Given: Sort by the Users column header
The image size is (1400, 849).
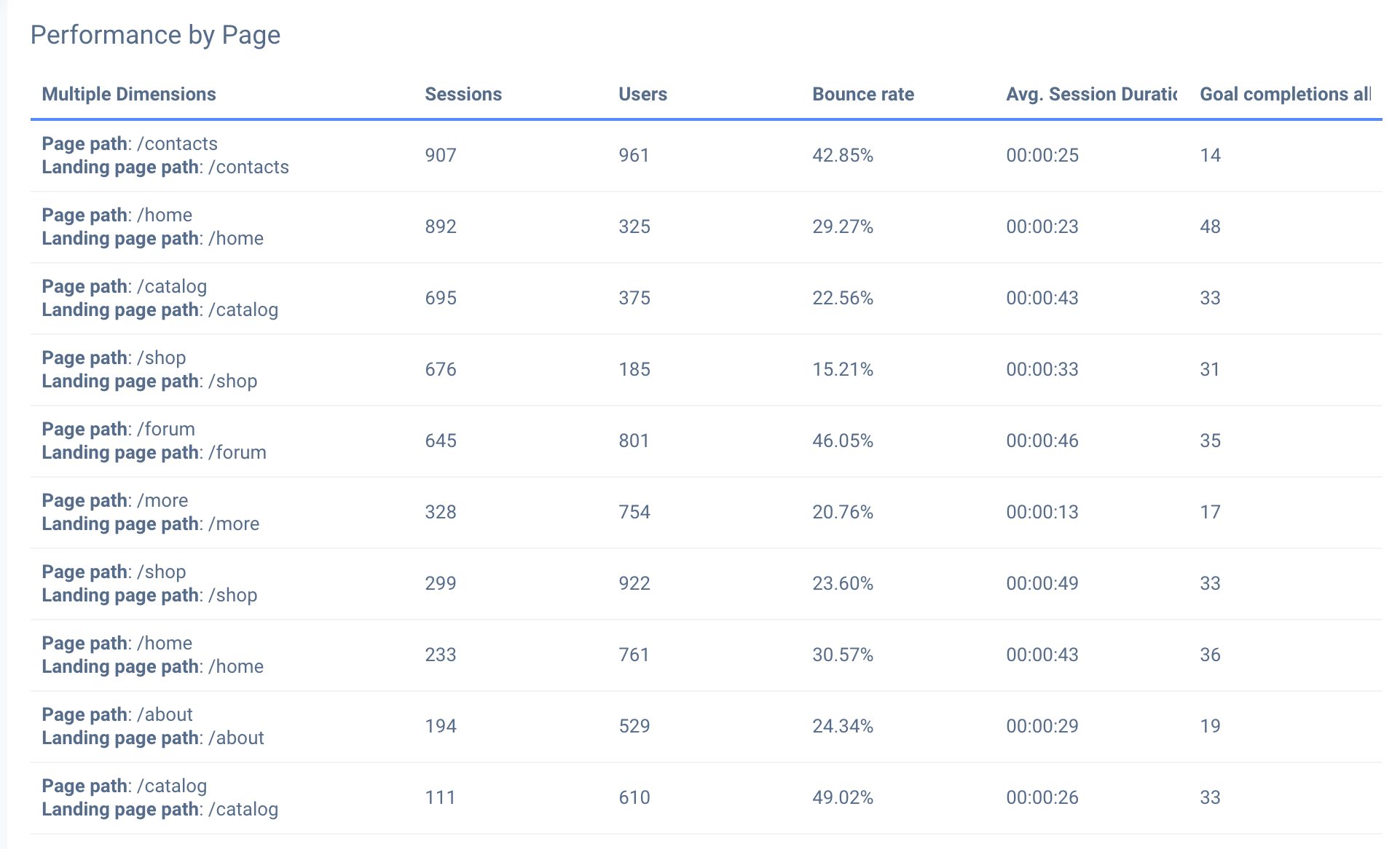Looking at the screenshot, I should [642, 94].
